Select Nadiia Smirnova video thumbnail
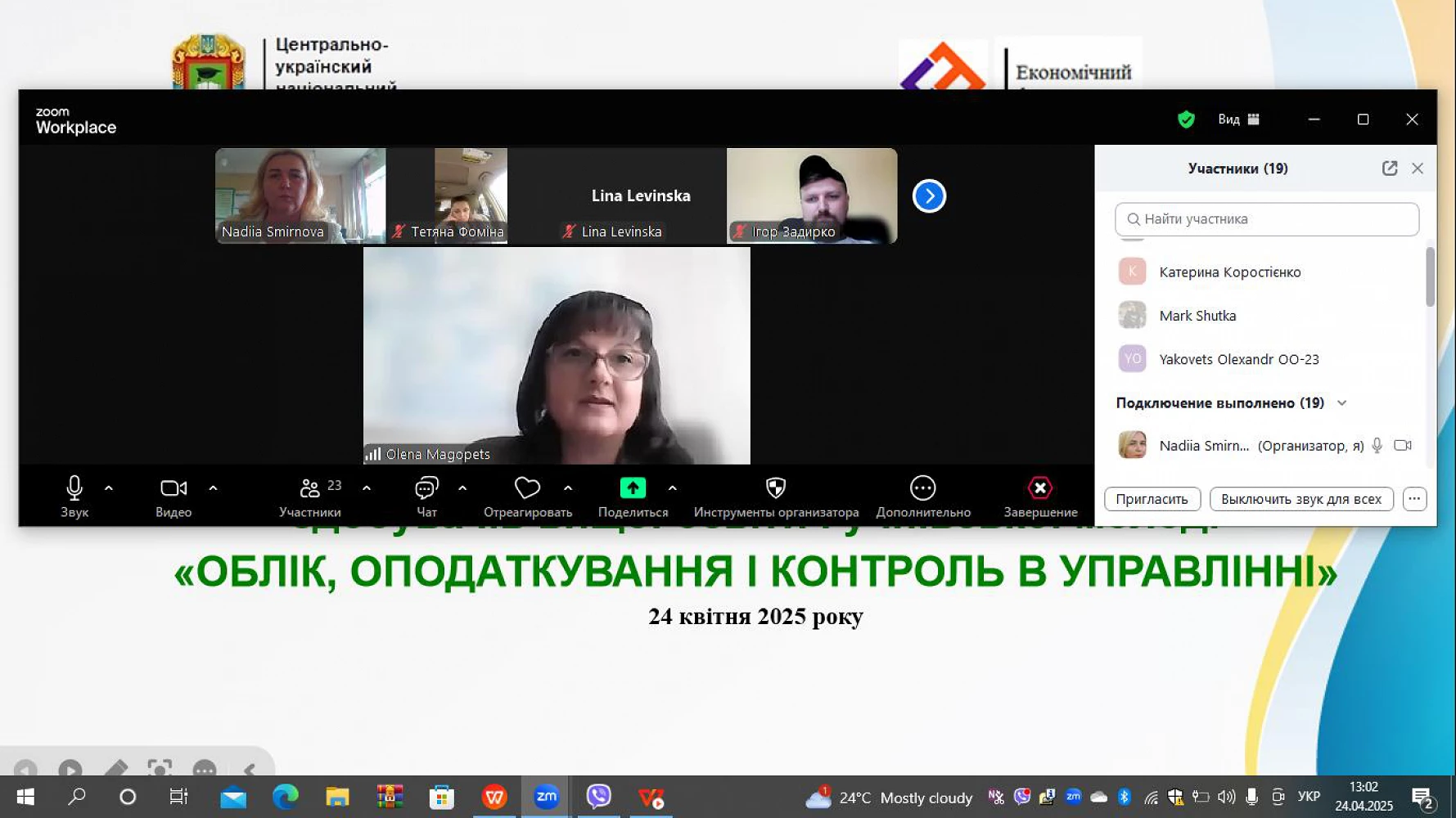The width and height of the screenshot is (1456, 818). [x=300, y=196]
